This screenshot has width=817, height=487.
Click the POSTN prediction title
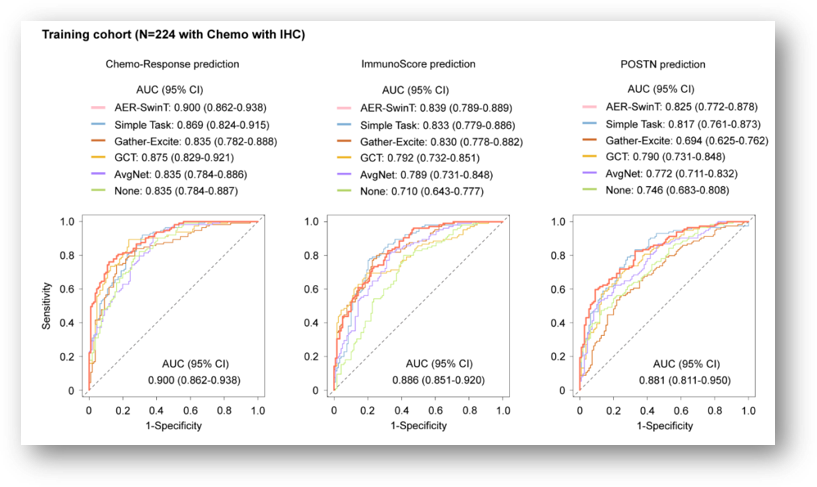click(x=663, y=64)
